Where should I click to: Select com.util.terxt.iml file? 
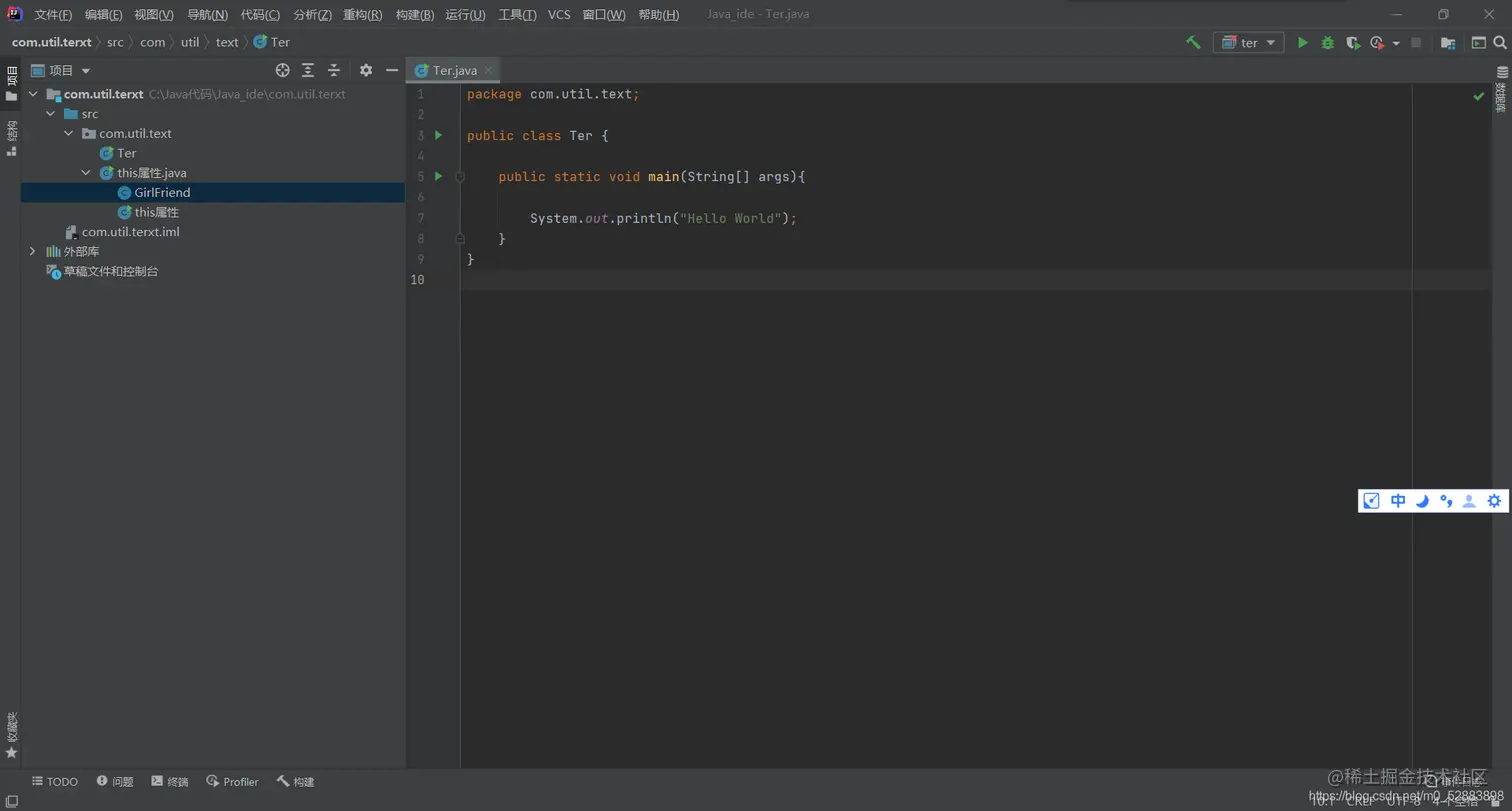point(121,232)
